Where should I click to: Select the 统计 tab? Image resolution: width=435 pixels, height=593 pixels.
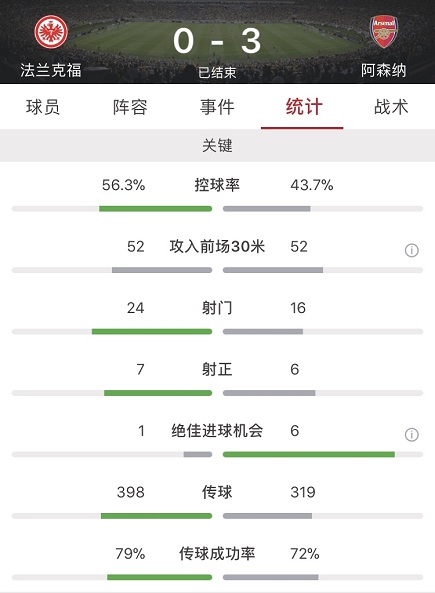(304, 107)
